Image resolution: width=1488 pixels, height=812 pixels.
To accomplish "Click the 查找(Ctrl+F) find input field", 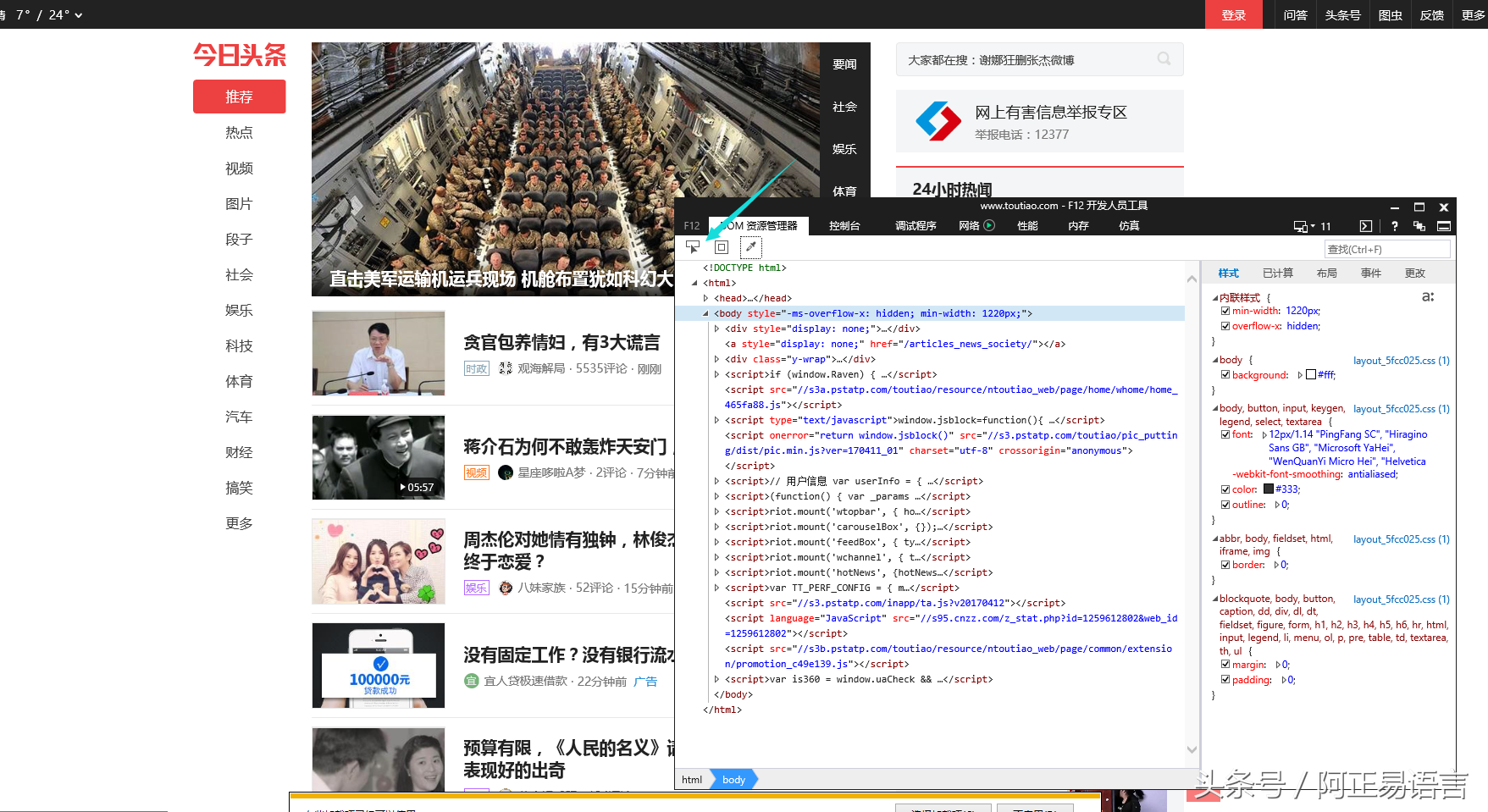I will coord(1387,249).
